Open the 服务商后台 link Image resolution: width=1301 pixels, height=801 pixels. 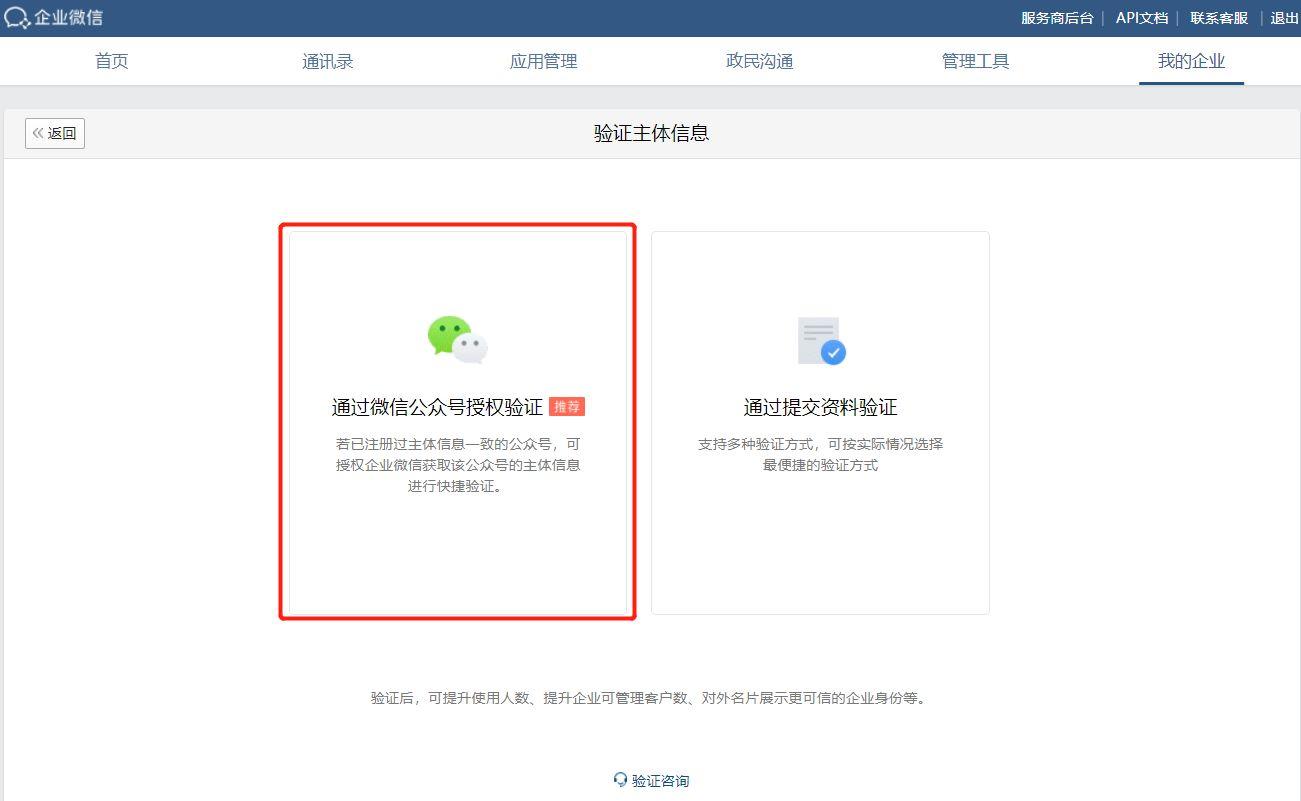tap(1057, 18)
